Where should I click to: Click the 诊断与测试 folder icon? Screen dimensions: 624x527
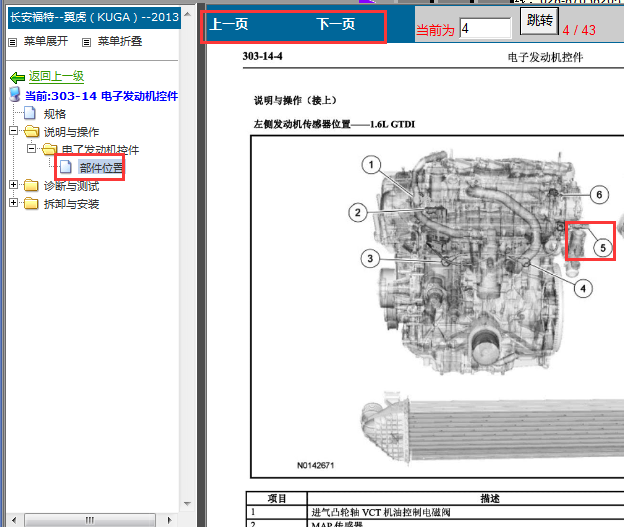pos(31,185)
